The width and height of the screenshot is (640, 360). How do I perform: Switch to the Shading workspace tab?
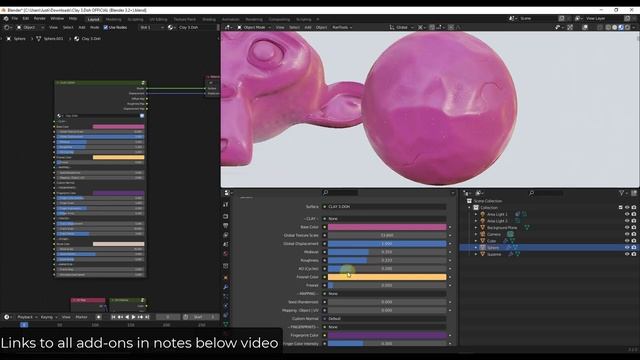[209, 19]
